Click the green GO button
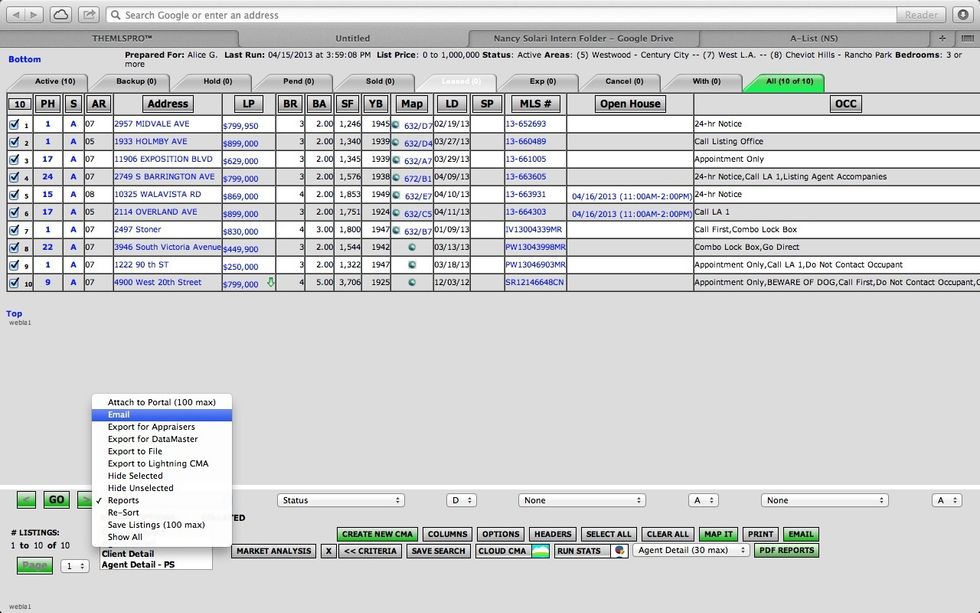 click(56, 500)
